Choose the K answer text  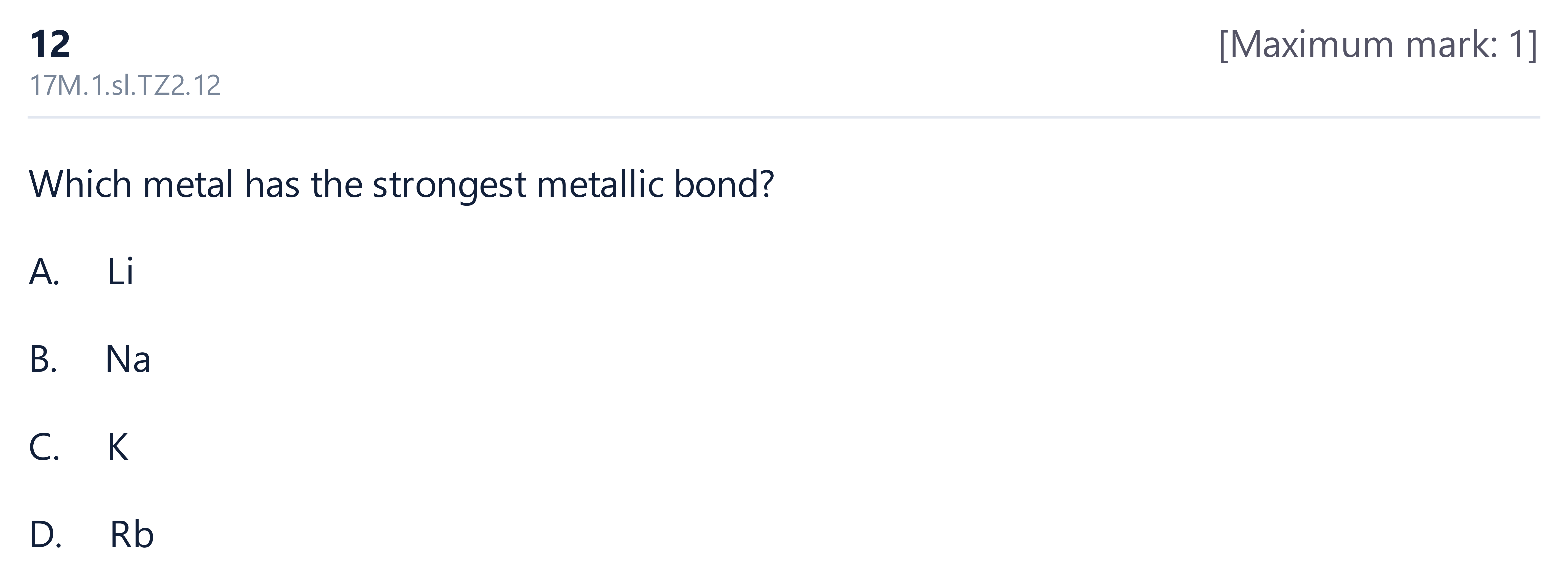pyautogui.click(x=118, y=447)
